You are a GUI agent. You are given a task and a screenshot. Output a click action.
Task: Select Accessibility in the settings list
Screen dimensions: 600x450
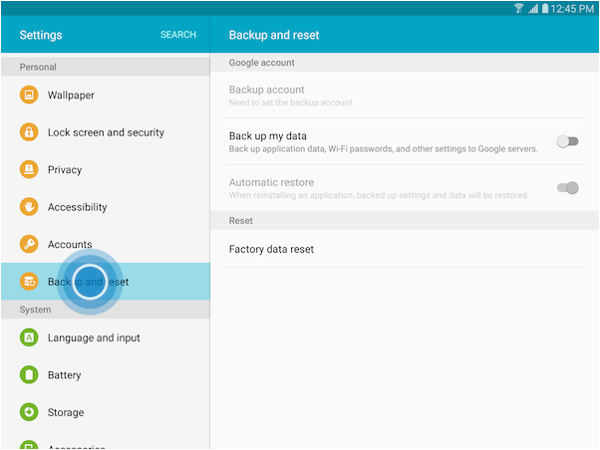pyautogui.click(x=106, y=207)
